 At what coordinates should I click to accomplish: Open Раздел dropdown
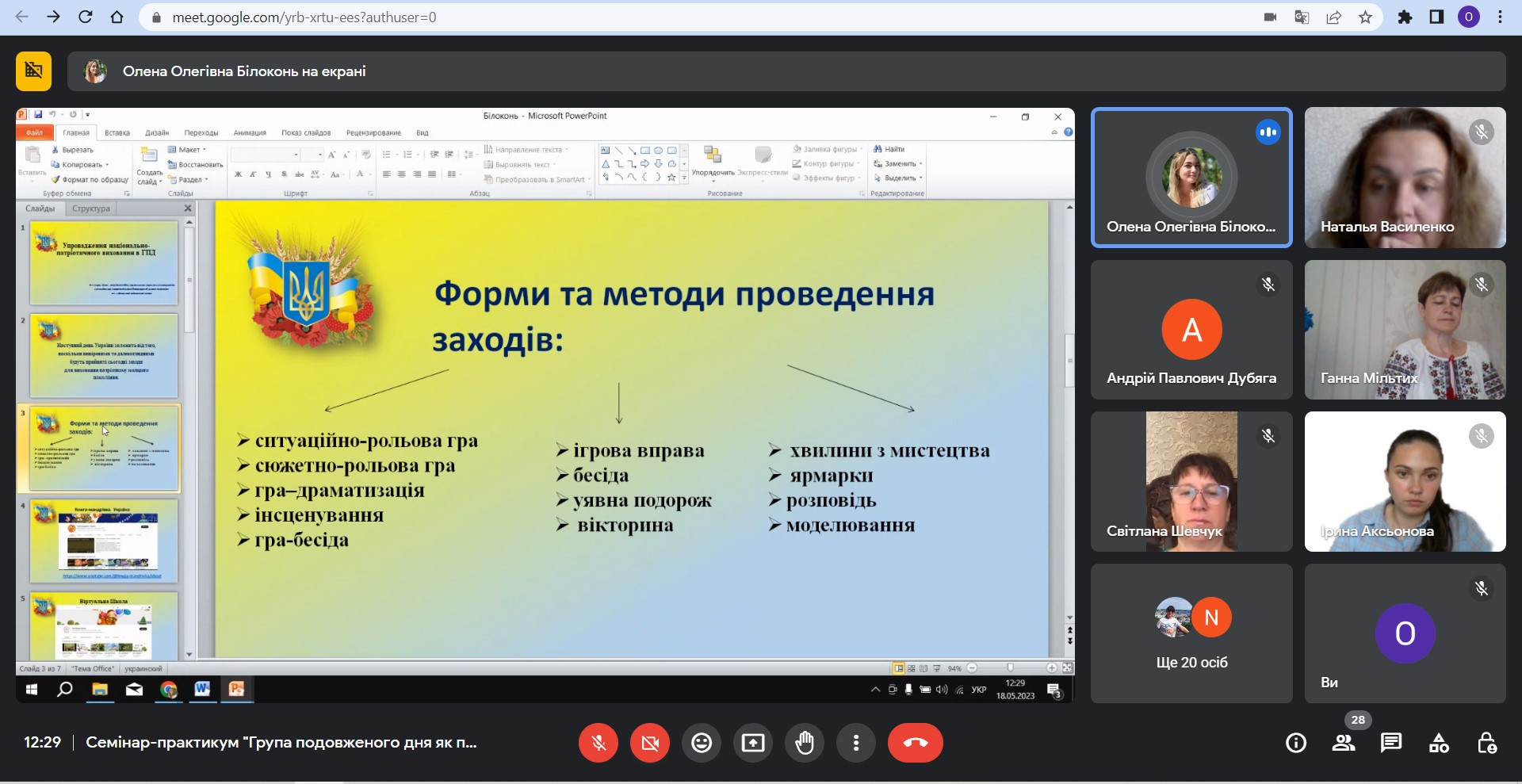[189, 180]
